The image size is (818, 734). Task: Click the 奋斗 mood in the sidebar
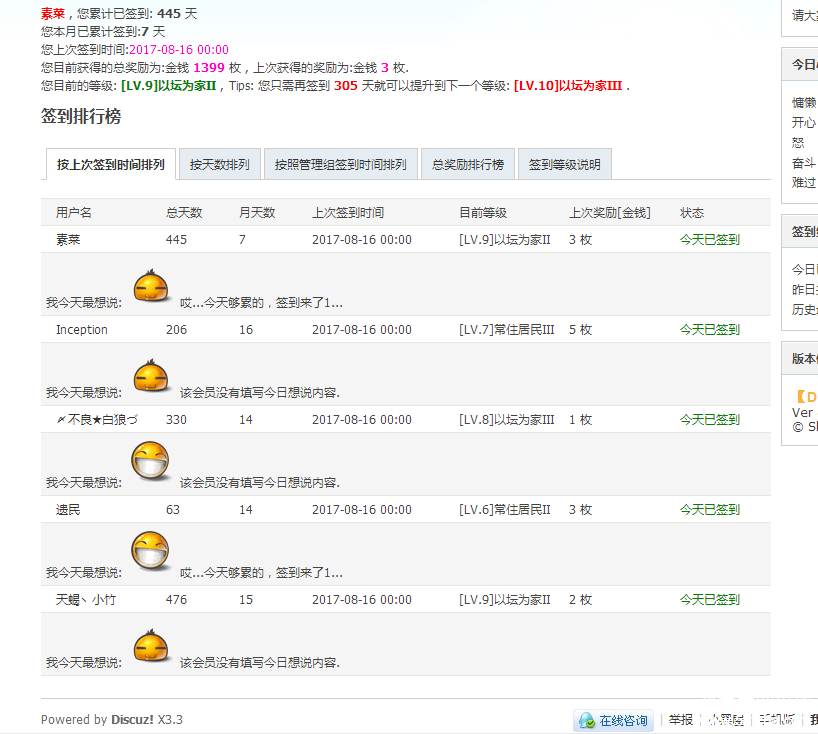tap(803, 163)
